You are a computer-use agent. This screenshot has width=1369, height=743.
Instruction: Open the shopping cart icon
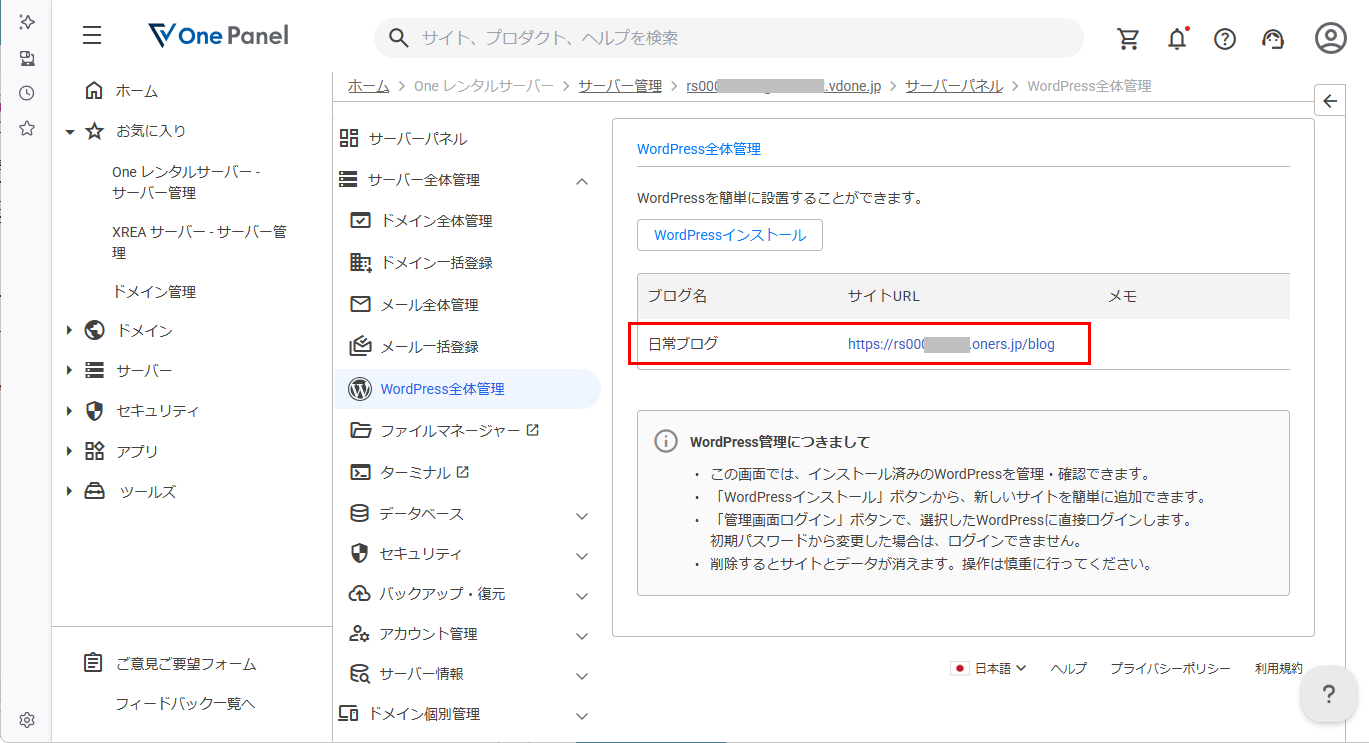pos(1128,38)
